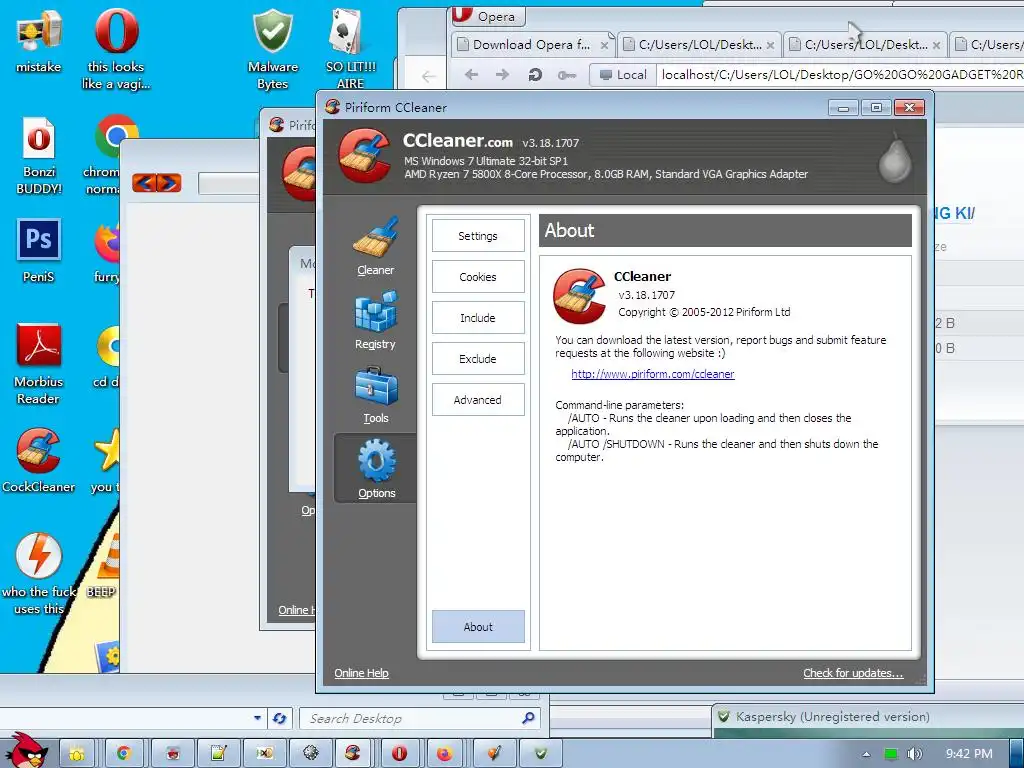Open the gear taskbar icon
Image resolution: width=1024 pixels, height=768 pixels.
point(311,753)
